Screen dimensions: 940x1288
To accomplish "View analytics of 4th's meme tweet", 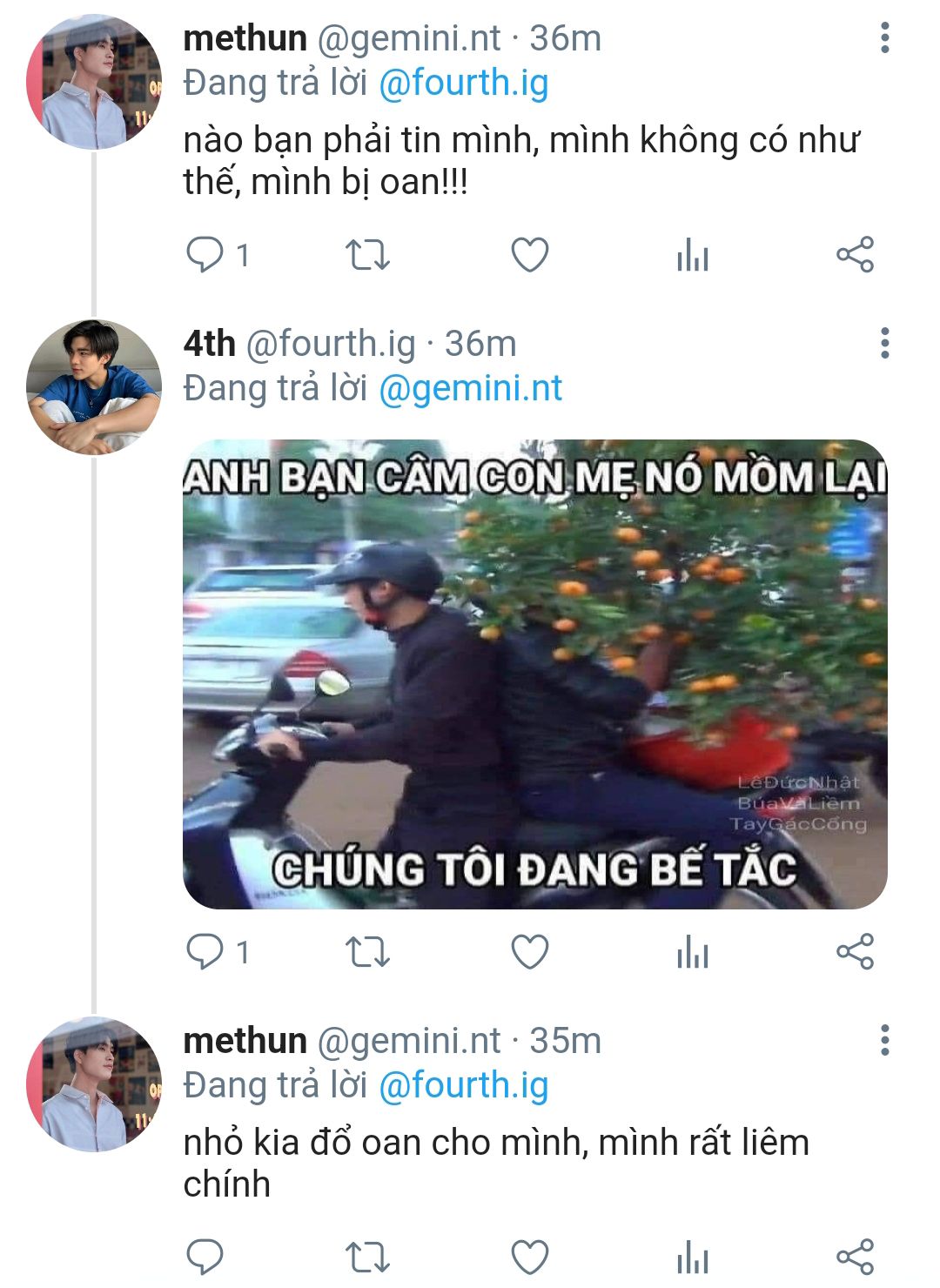I will click(693, 952).
